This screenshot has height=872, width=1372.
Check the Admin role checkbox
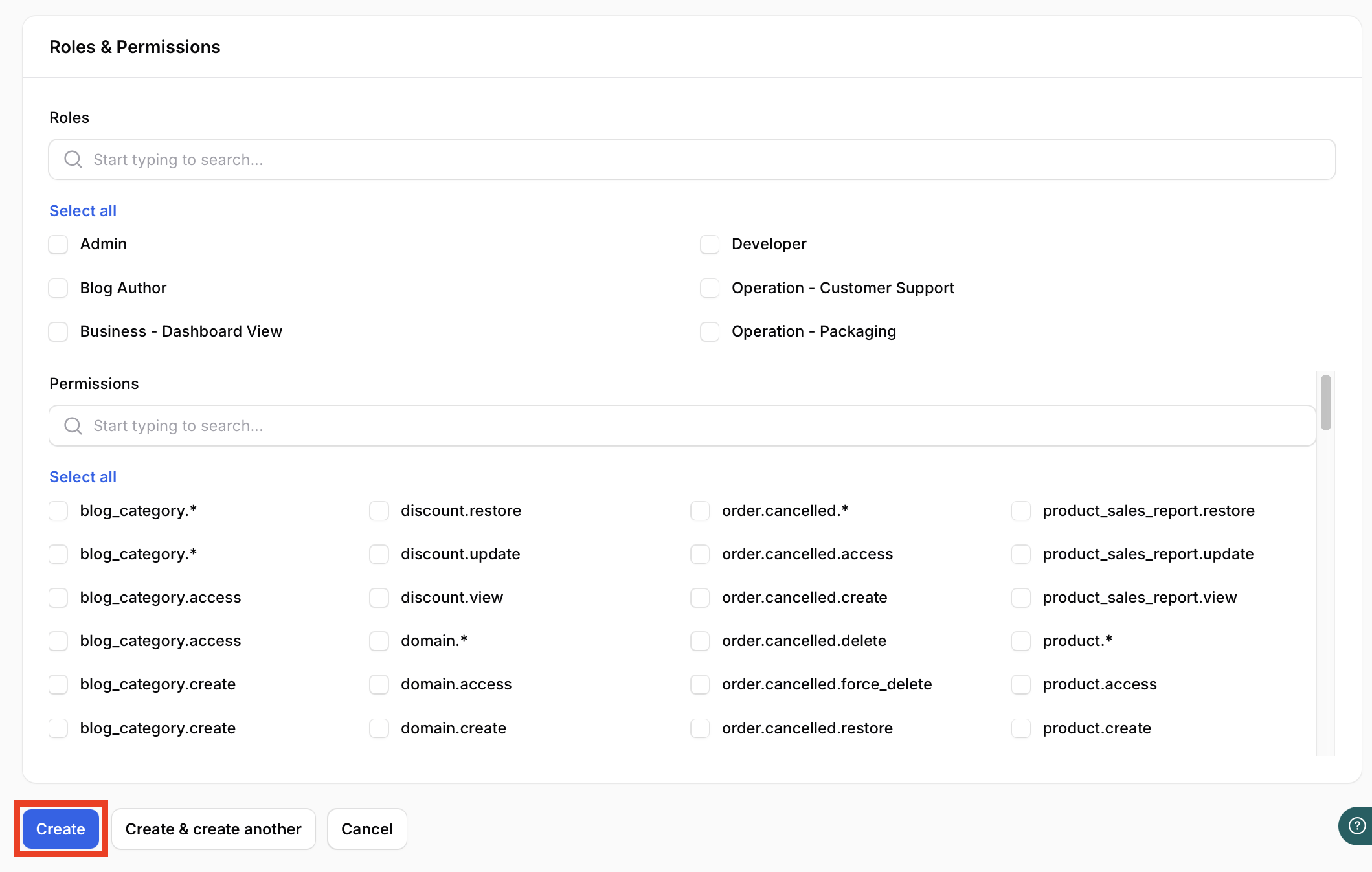[58, 244]
